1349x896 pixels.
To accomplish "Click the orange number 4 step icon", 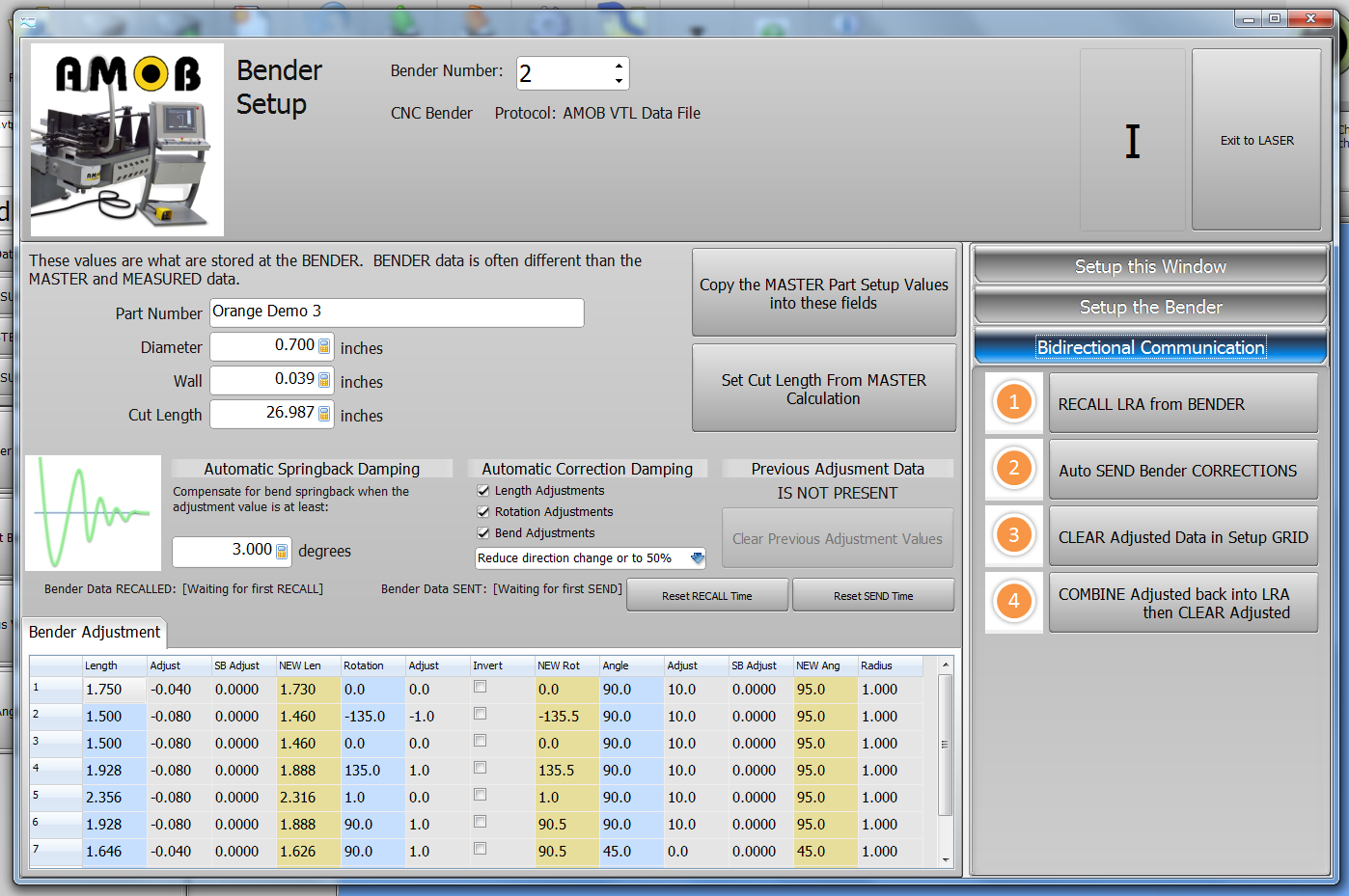I will pyautogui.click(x=1013, y=601).
